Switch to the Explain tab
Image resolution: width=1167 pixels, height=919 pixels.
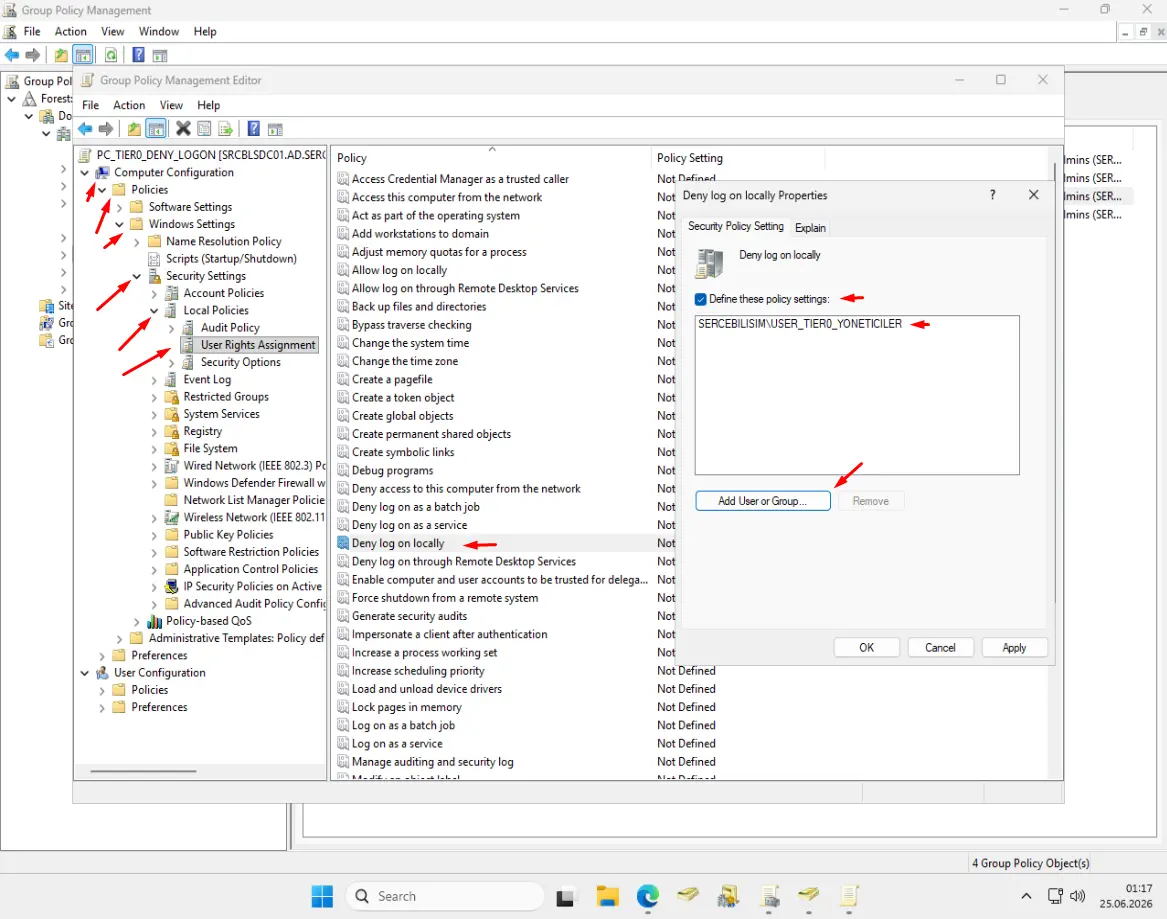810,228
